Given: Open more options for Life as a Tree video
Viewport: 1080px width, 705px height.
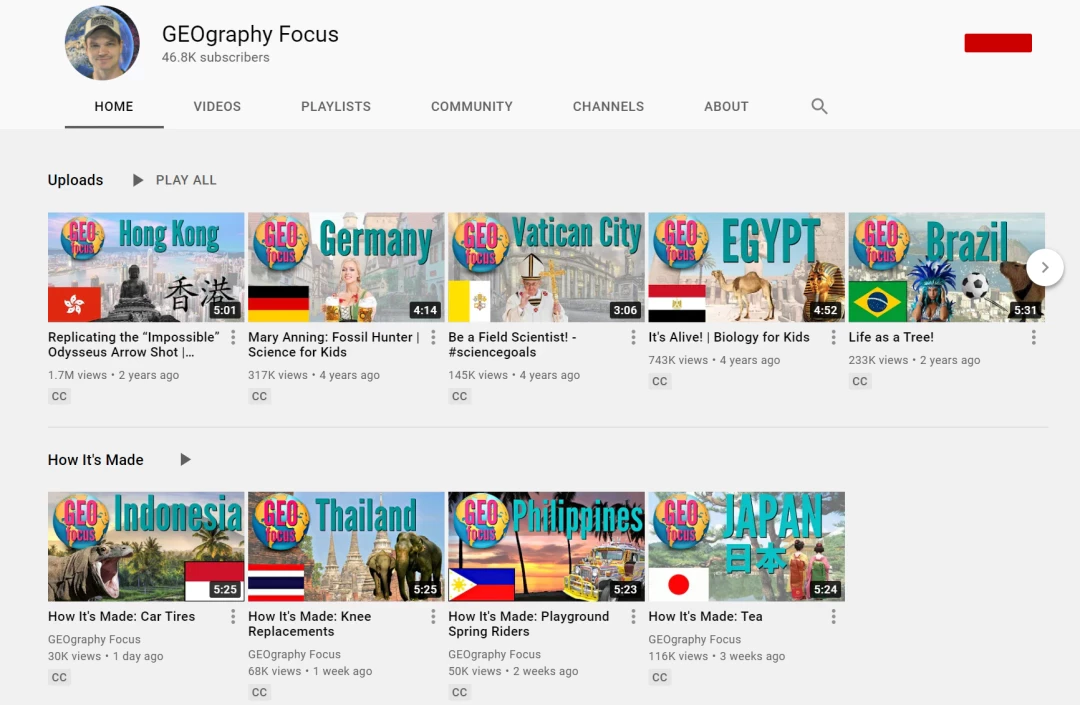Looking at the screenshot, I should (1033, 337).
